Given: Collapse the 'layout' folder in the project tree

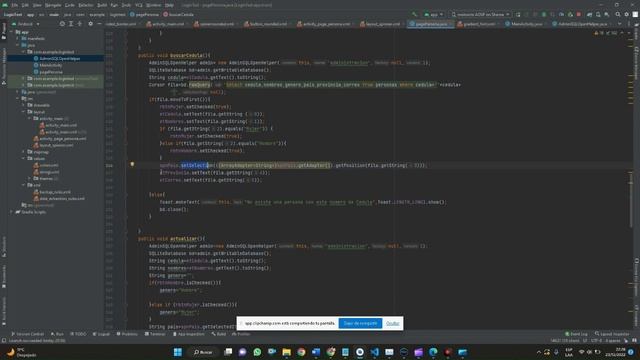Looking at the screenshot, I should (24, 111).
